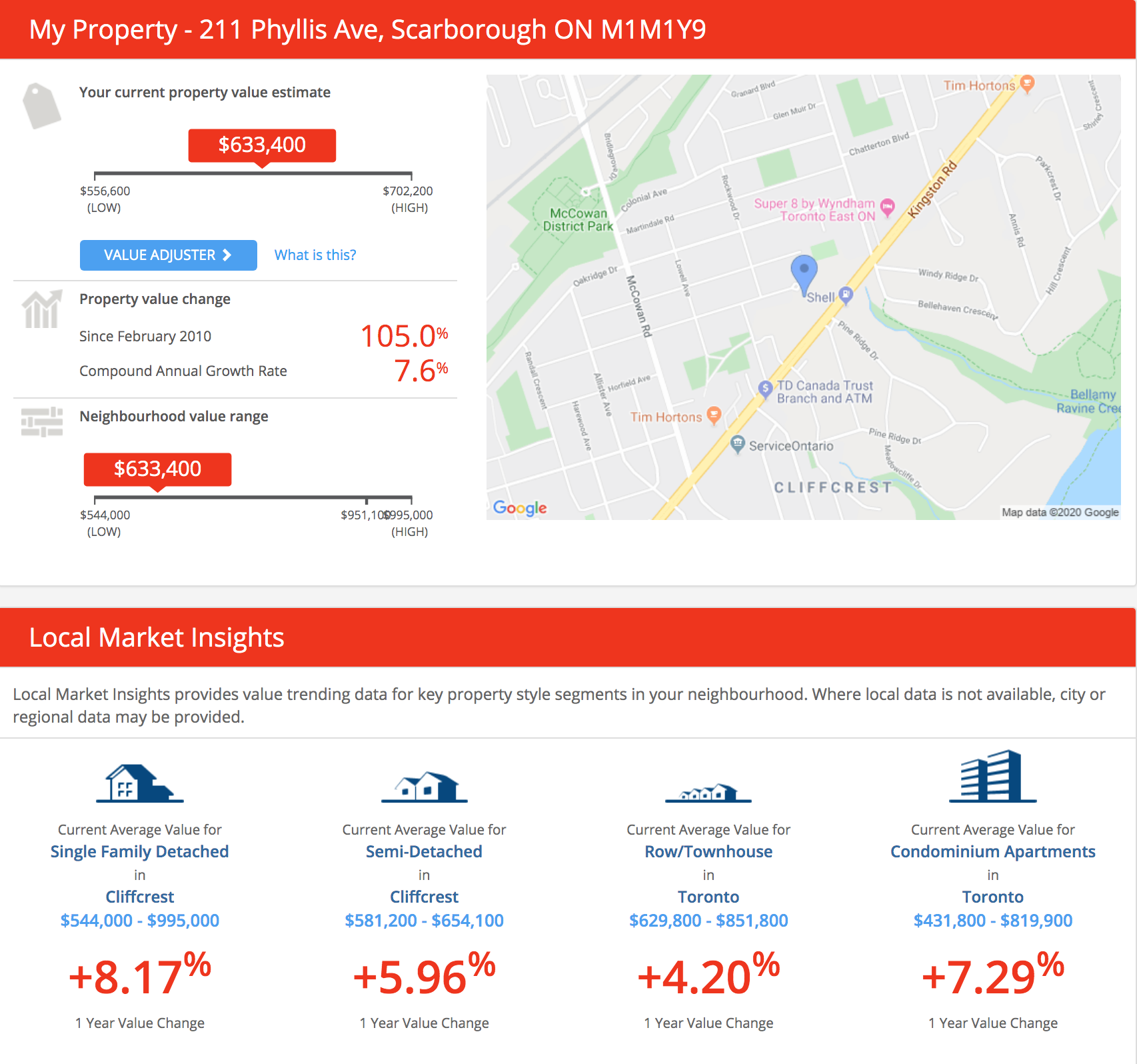This screenshot has height=1064, width=1137.
Task: Click the $633,400 marker on property estimate slider
Action: coord(262,145)
